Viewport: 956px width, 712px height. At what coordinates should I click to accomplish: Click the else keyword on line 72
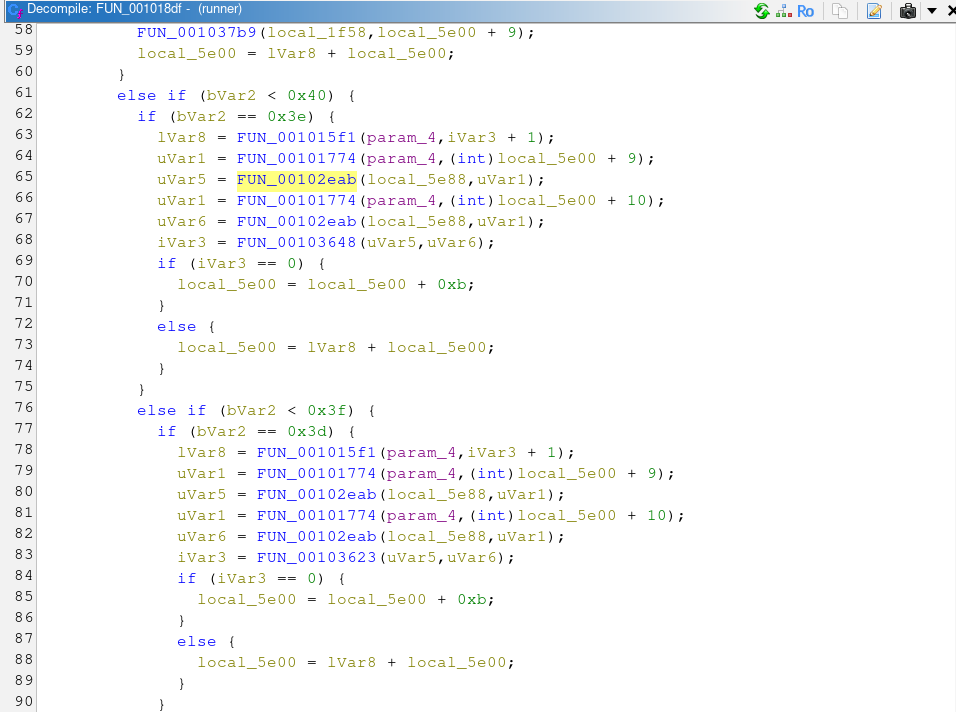click(x=176, y=327)
